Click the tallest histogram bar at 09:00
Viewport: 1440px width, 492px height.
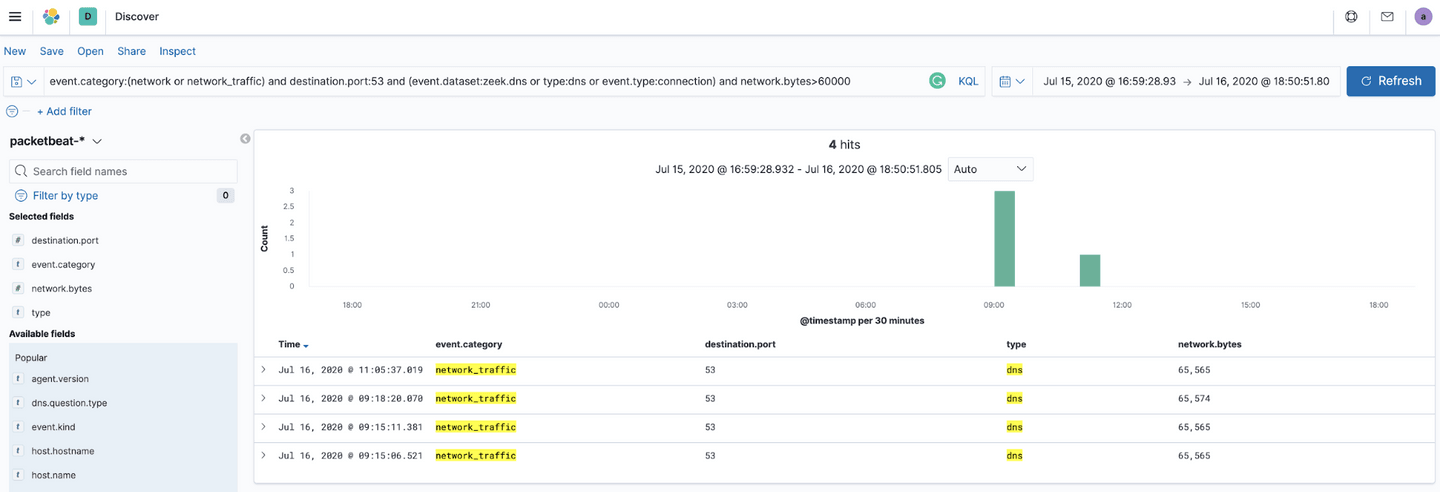coord(1004,238)
